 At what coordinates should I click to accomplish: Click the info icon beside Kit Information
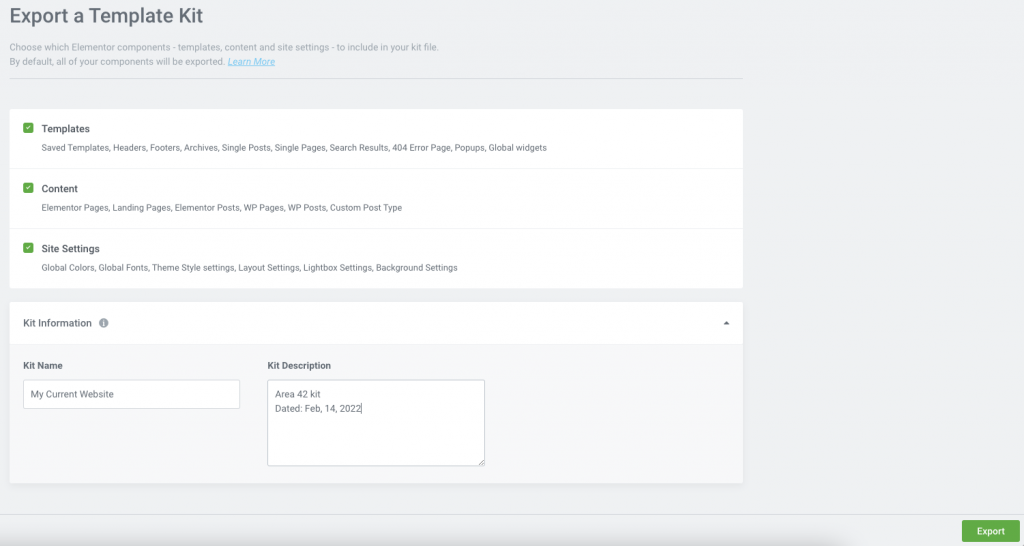tap(104, 323)
